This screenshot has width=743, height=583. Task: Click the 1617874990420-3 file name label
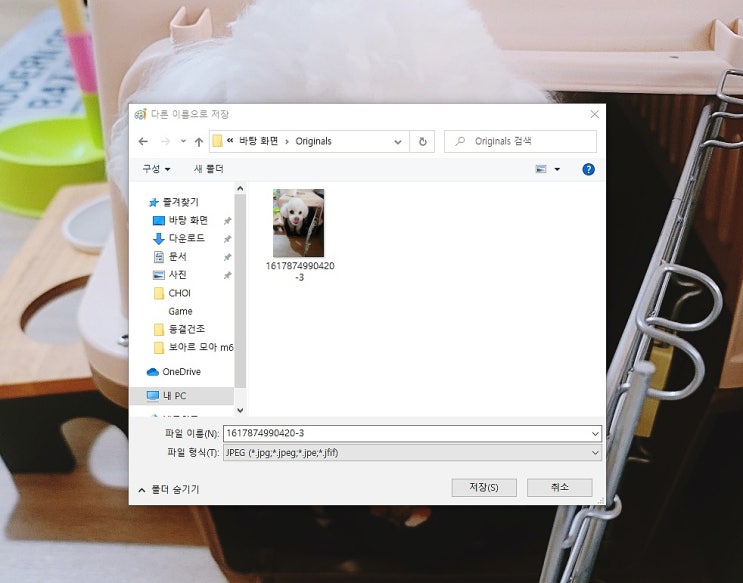300,271
